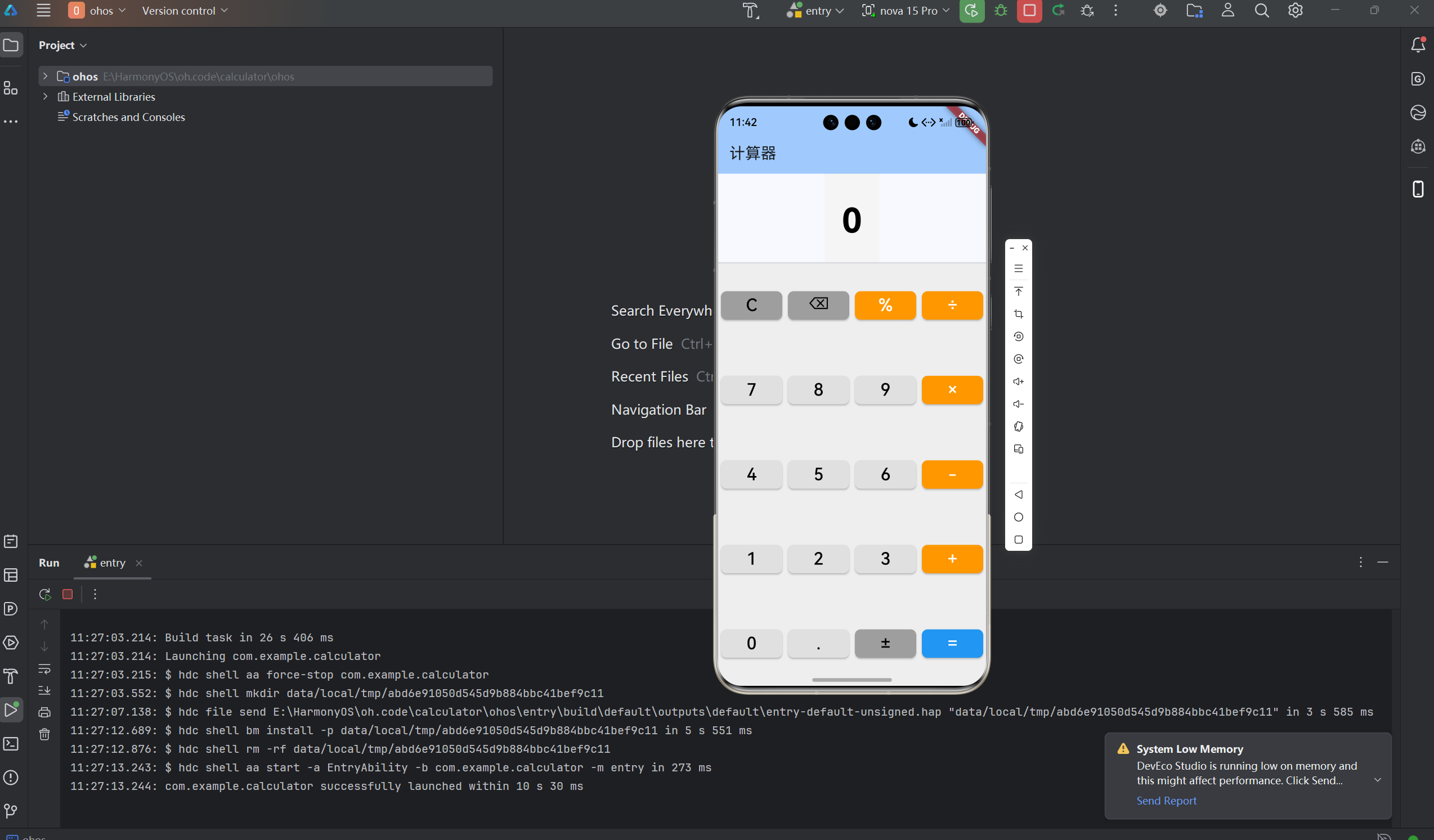Open the Notifications bell icon
This screenshot has width=1434, height=840.
(x=1418, y=45)
